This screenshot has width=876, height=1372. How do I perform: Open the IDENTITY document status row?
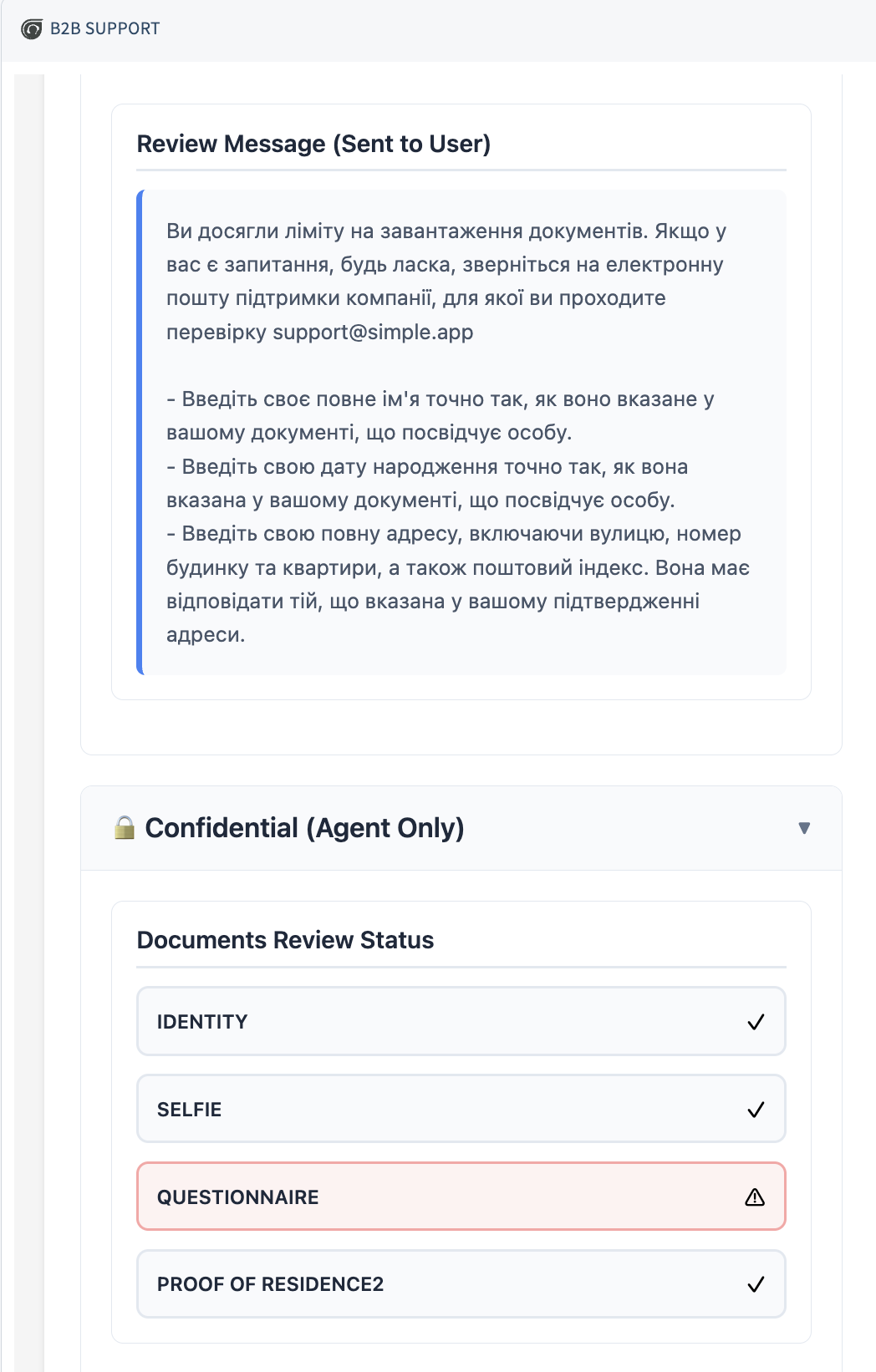460,1022
